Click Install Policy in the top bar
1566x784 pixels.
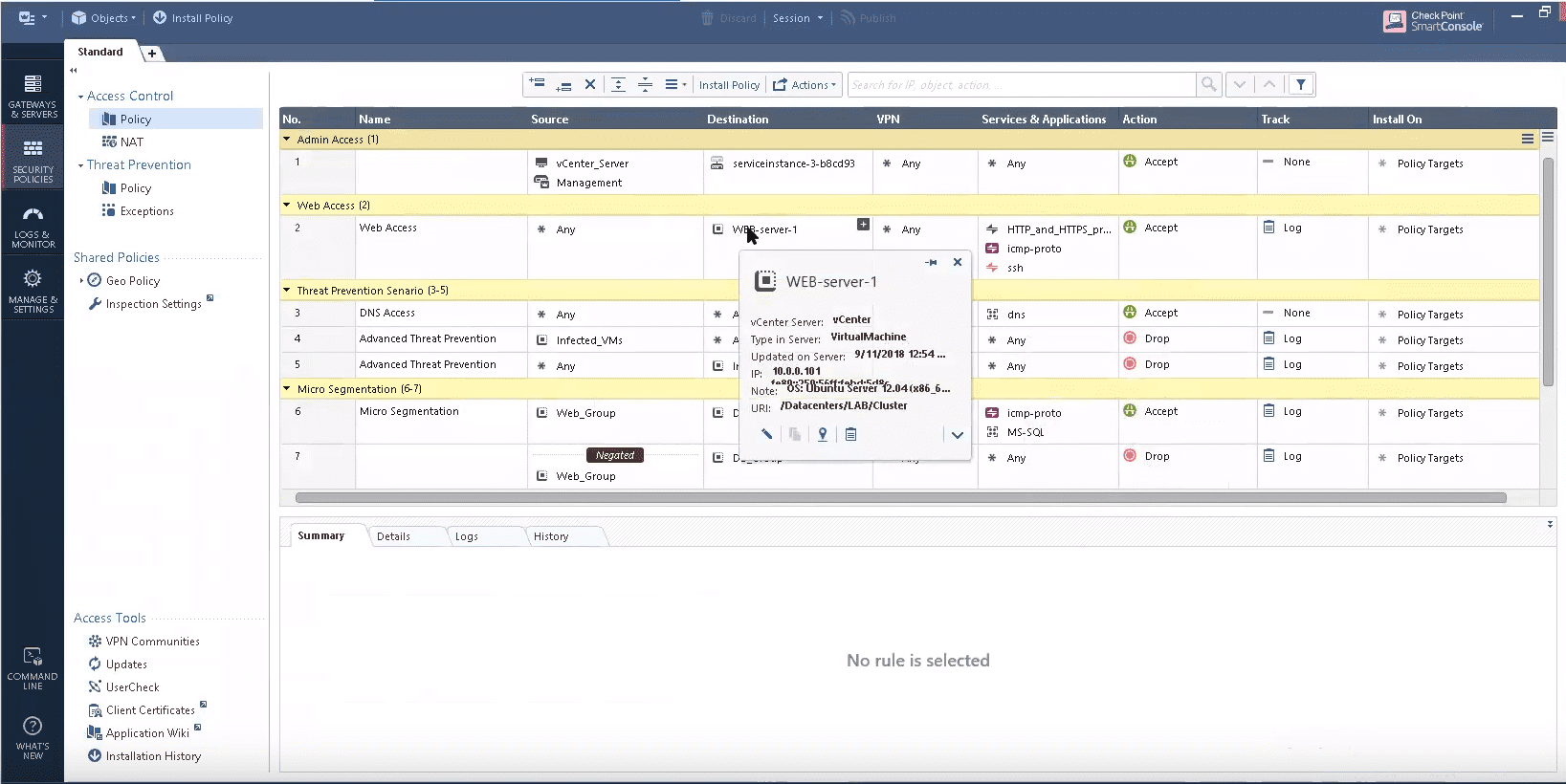[192, 18]
